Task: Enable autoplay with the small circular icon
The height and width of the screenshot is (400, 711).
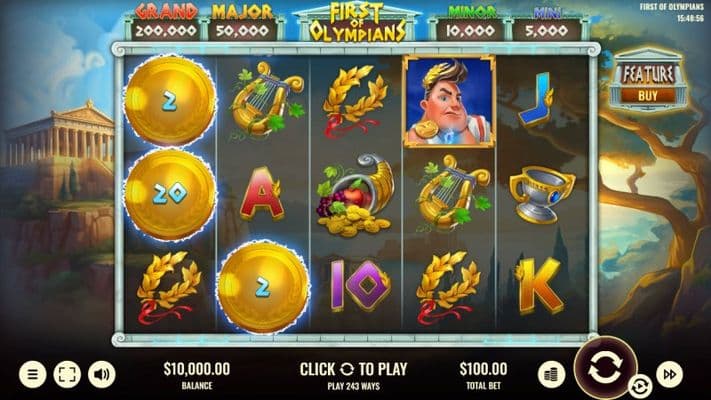Action: (640, 387)
